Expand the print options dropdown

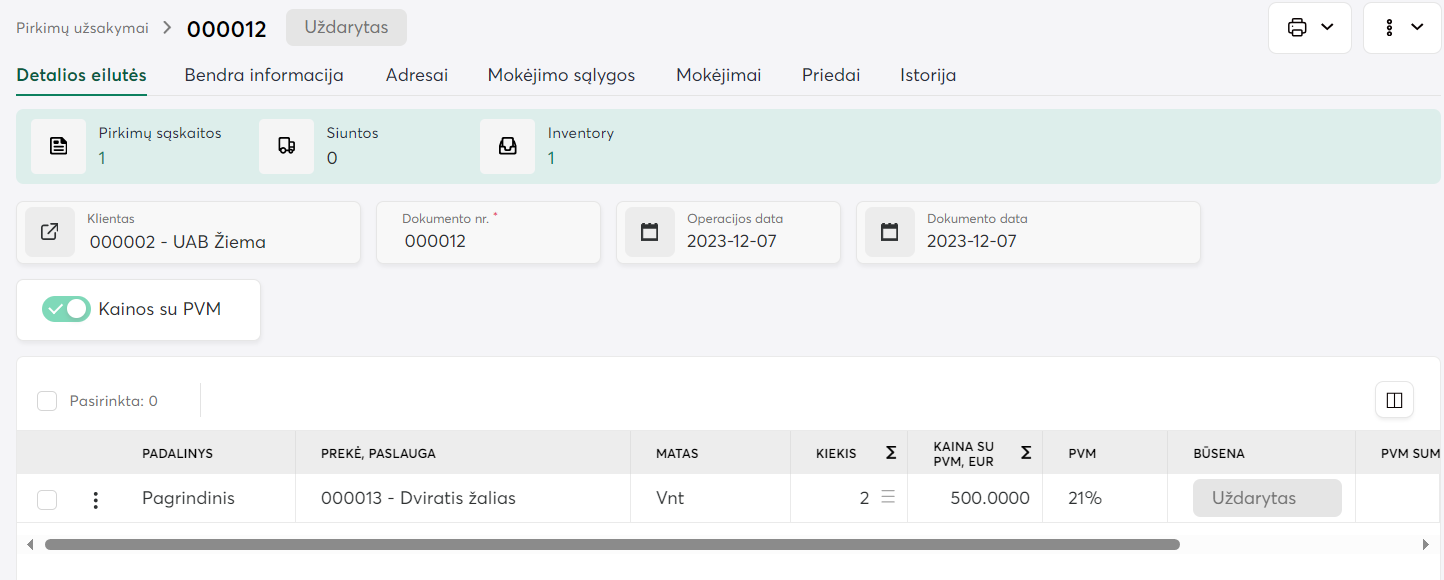[1310, 28]
